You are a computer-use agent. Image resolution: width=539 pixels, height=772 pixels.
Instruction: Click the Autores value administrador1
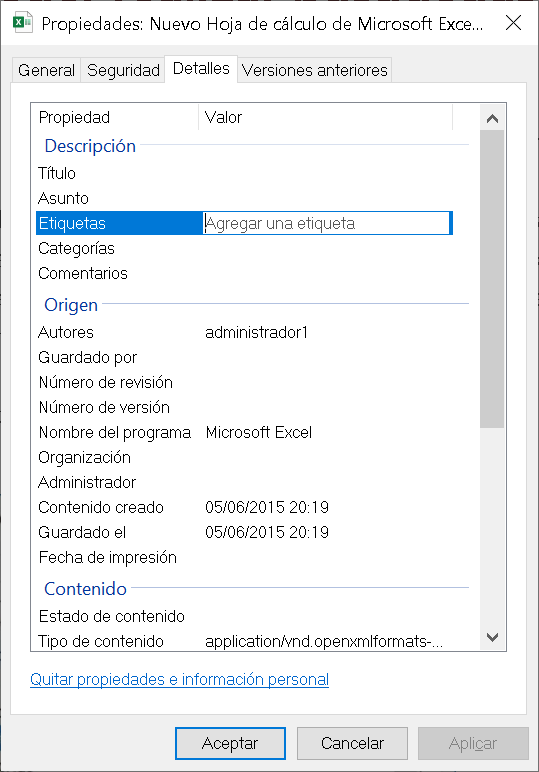pos(256,332)
